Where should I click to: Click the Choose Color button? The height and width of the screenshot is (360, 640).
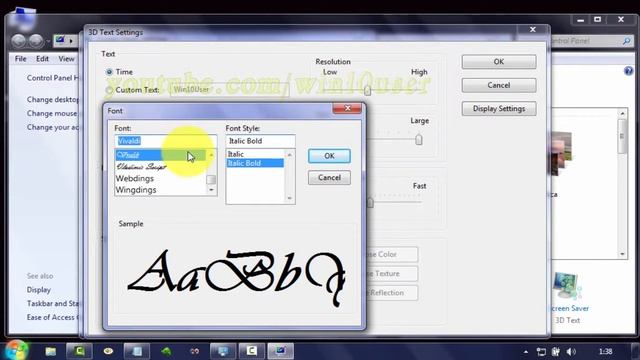[x=392, y=254]
